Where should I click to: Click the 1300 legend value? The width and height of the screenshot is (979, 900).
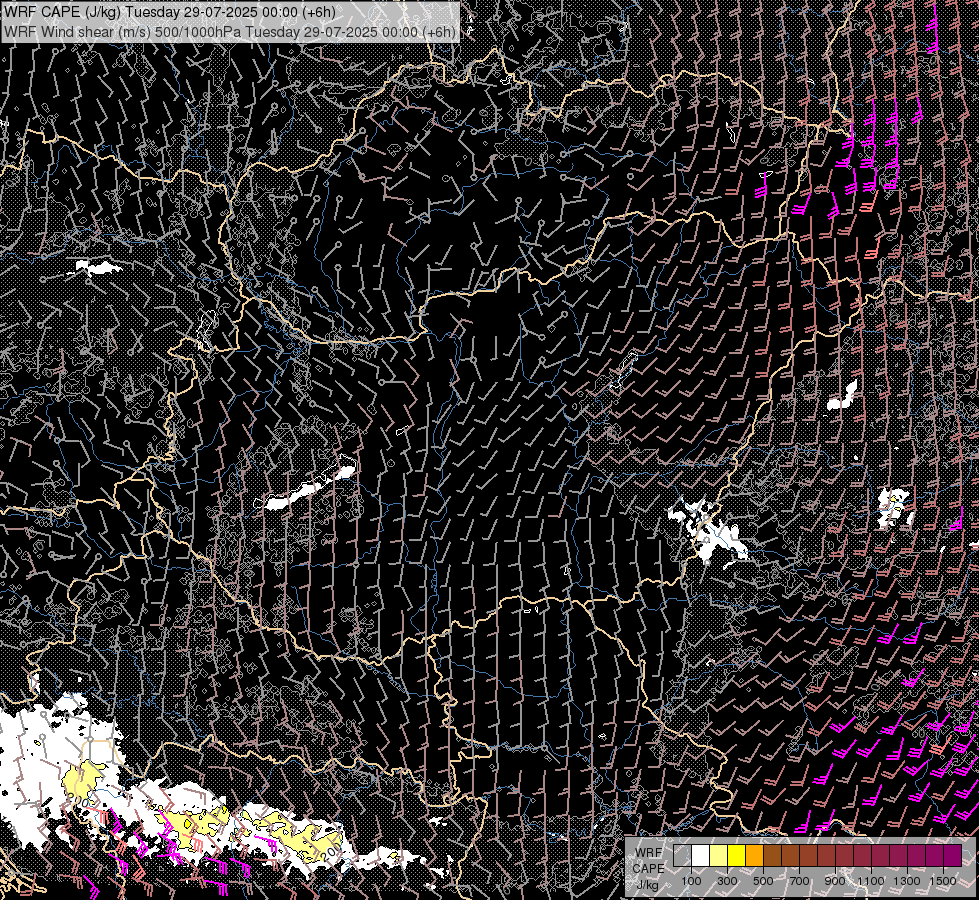coord(907,881)
